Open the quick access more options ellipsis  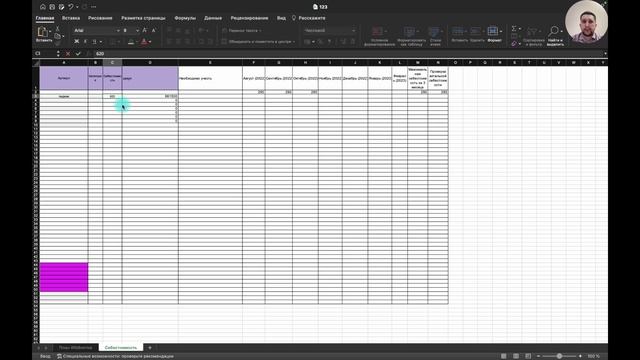click(94, 7)
